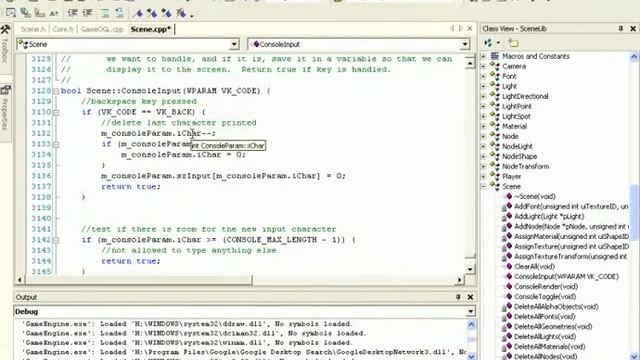640x360 pixels.
Task: Select the LightPoint class item
Action: tap(517, 106)
